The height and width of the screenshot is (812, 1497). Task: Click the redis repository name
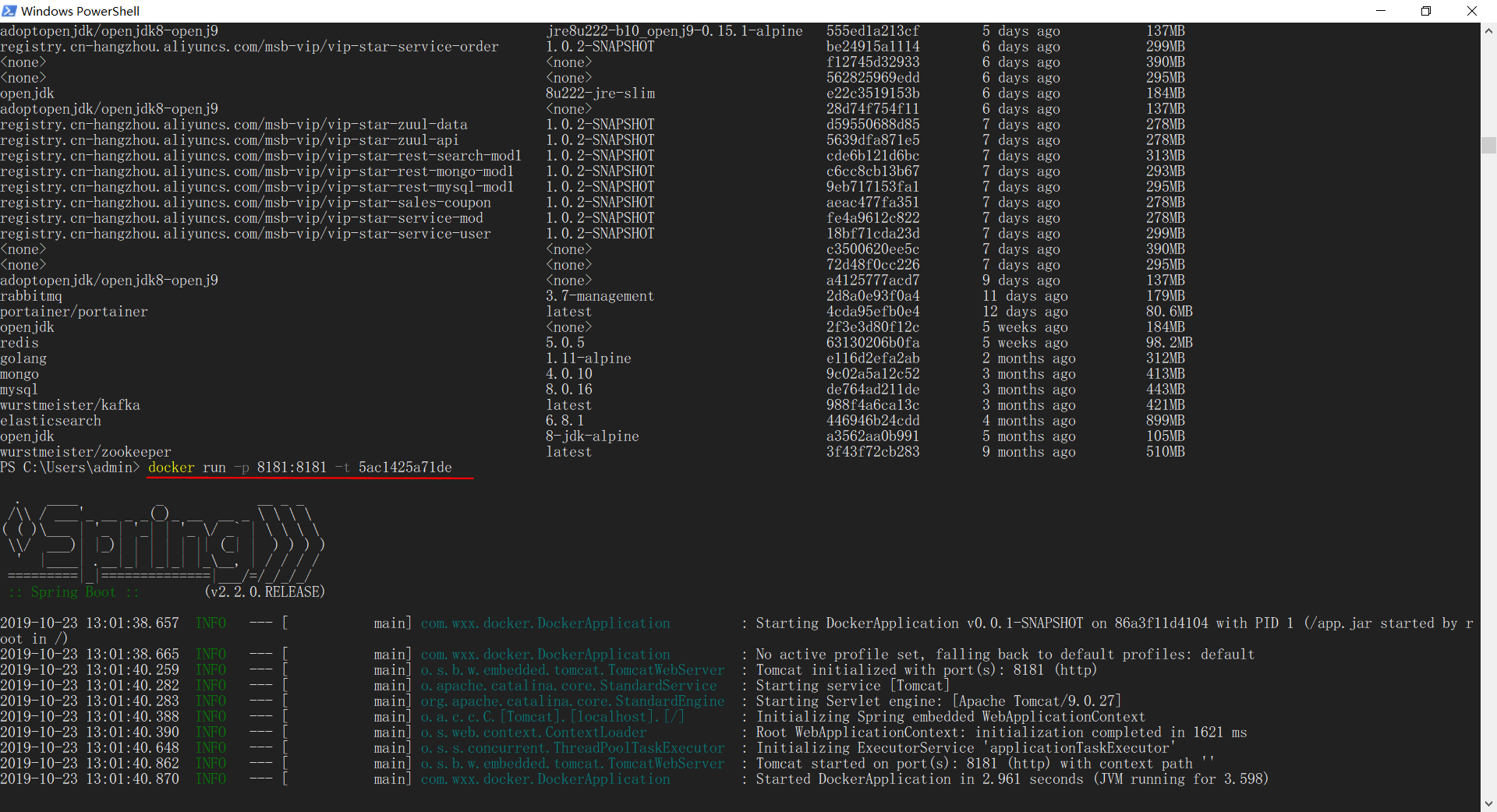(x=19, y=343)
